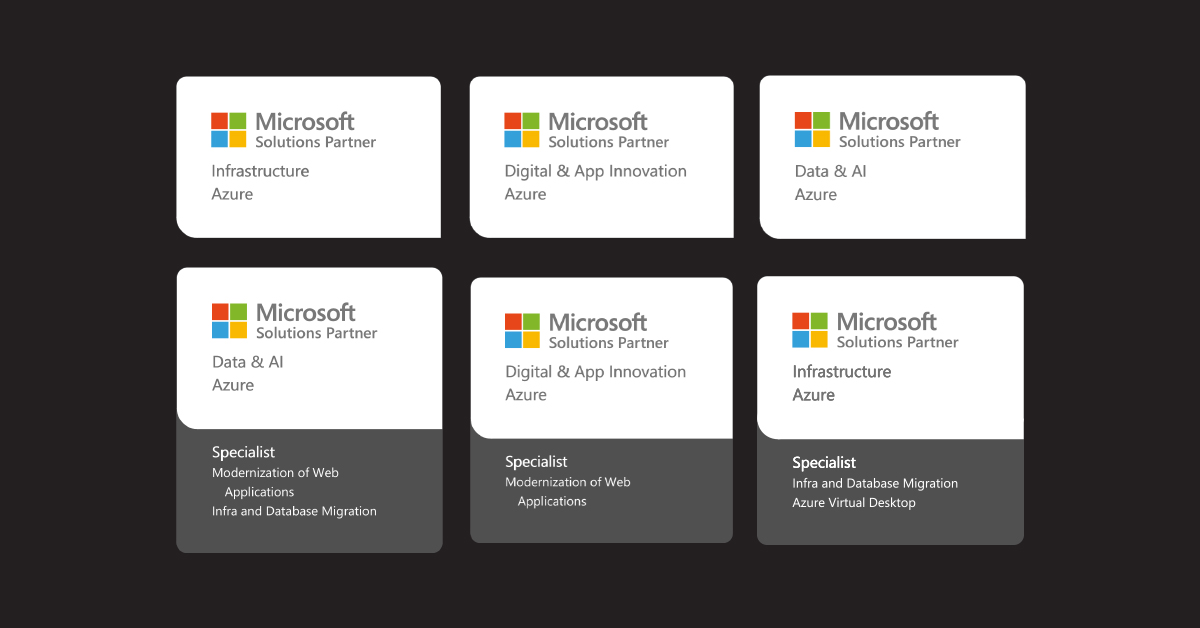Click the "Specialist" heading on the Data & AI badge
The width and height of the screenshot is (1200, 628).
243,453
